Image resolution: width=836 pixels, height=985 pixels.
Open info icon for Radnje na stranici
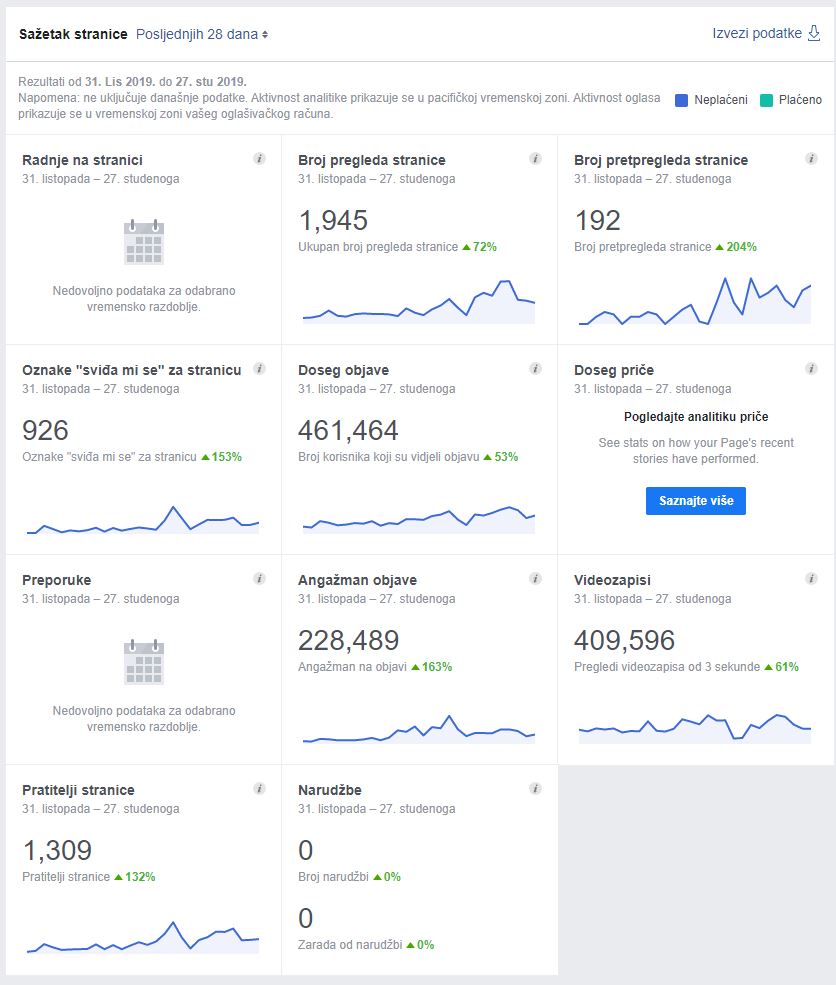[259, 159]
